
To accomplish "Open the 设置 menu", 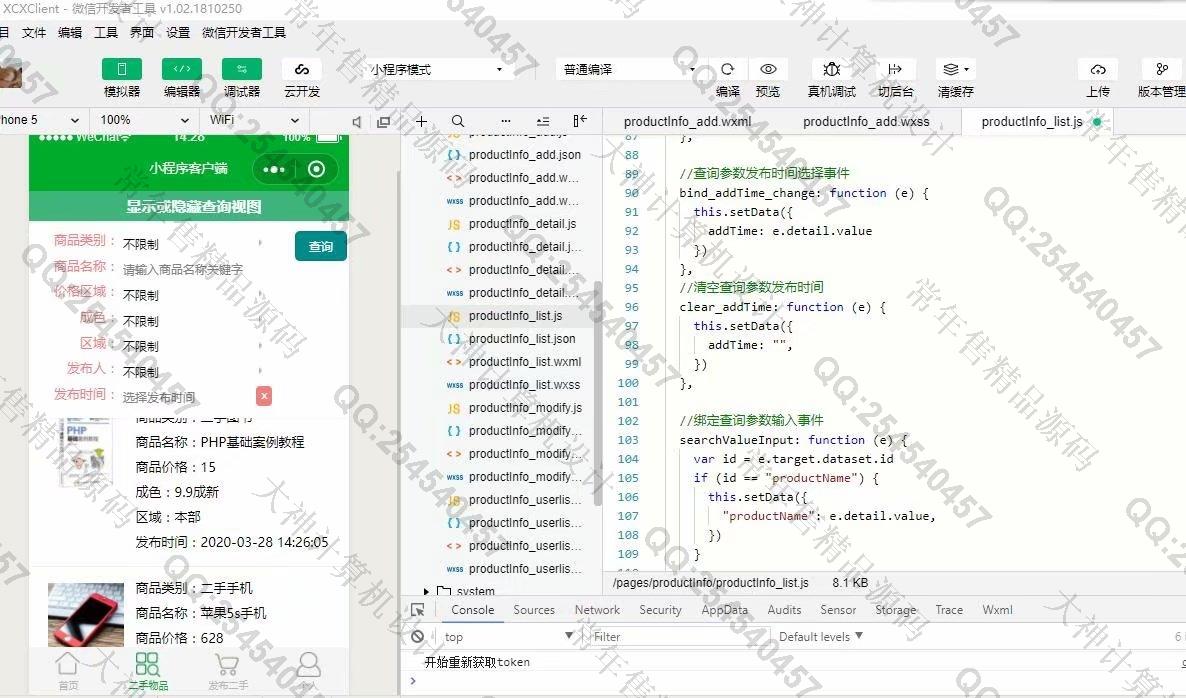I will [x=178, y=33].
